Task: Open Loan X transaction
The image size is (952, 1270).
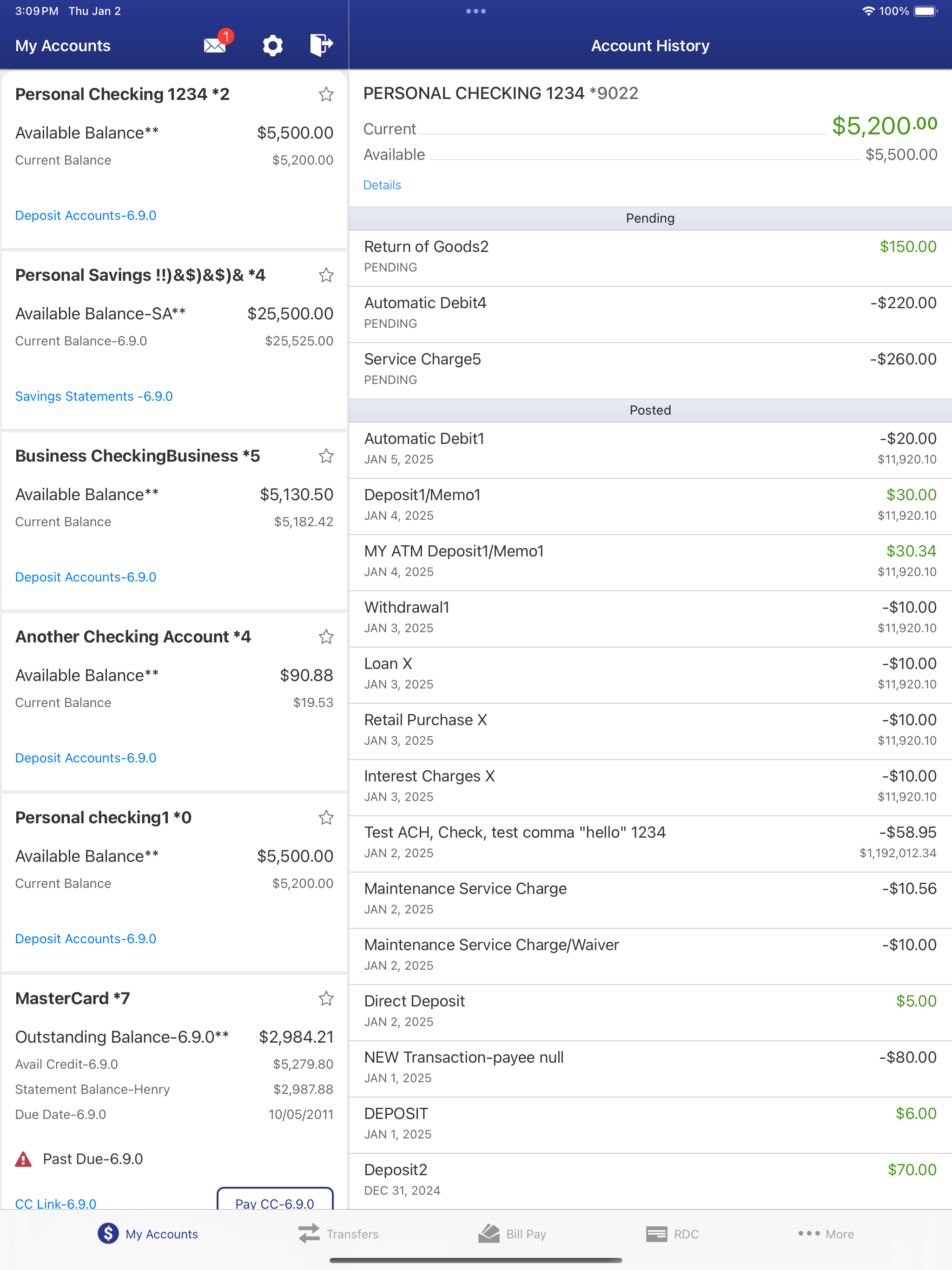Action: point(650,675)
